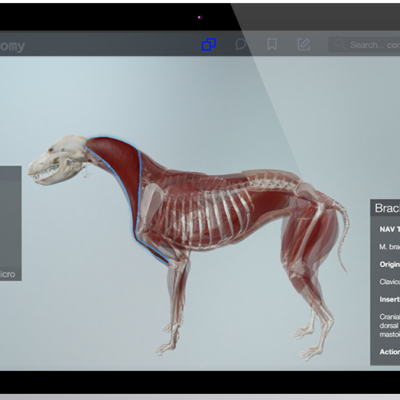Click the blue overlapping squares multi-select icon
The height and width of the screenshot is (400, 400).
pos(209,44)
